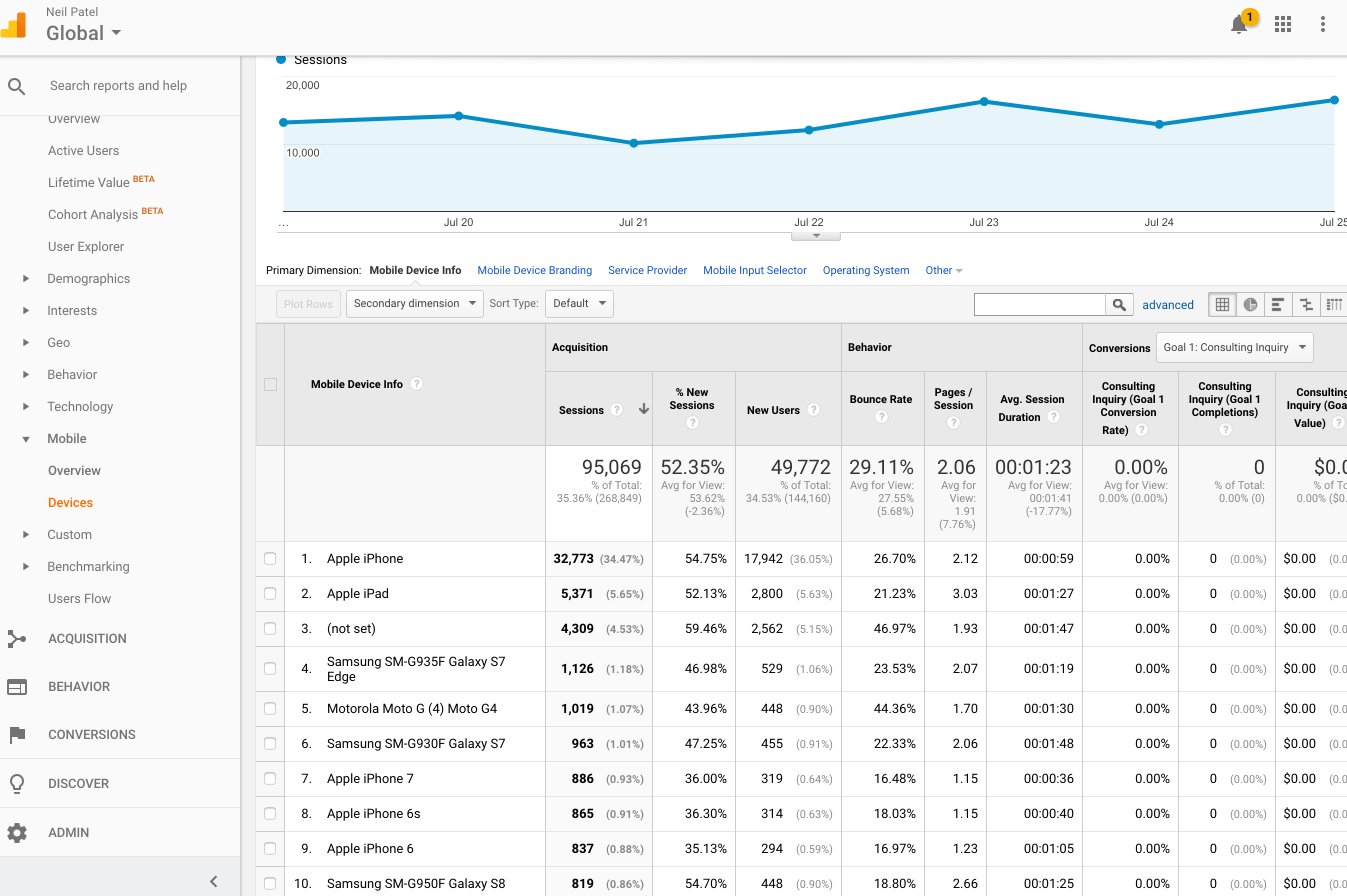
Task: Open Mobile Overview in the sidebar
Action: pos(74,471)
